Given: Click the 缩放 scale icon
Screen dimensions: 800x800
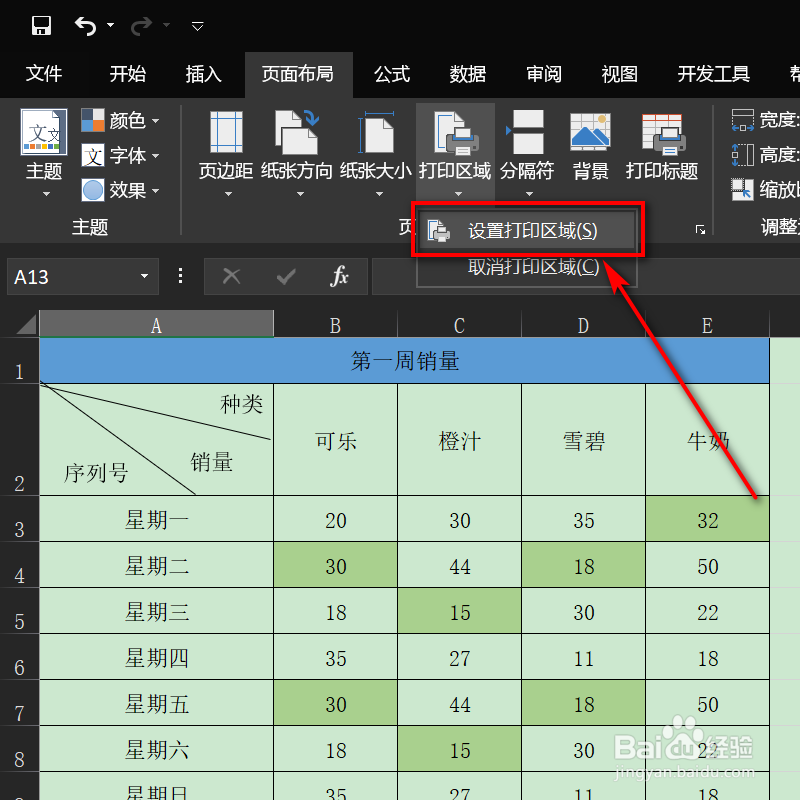Looking at the screenshot, I should coord(743,190).
